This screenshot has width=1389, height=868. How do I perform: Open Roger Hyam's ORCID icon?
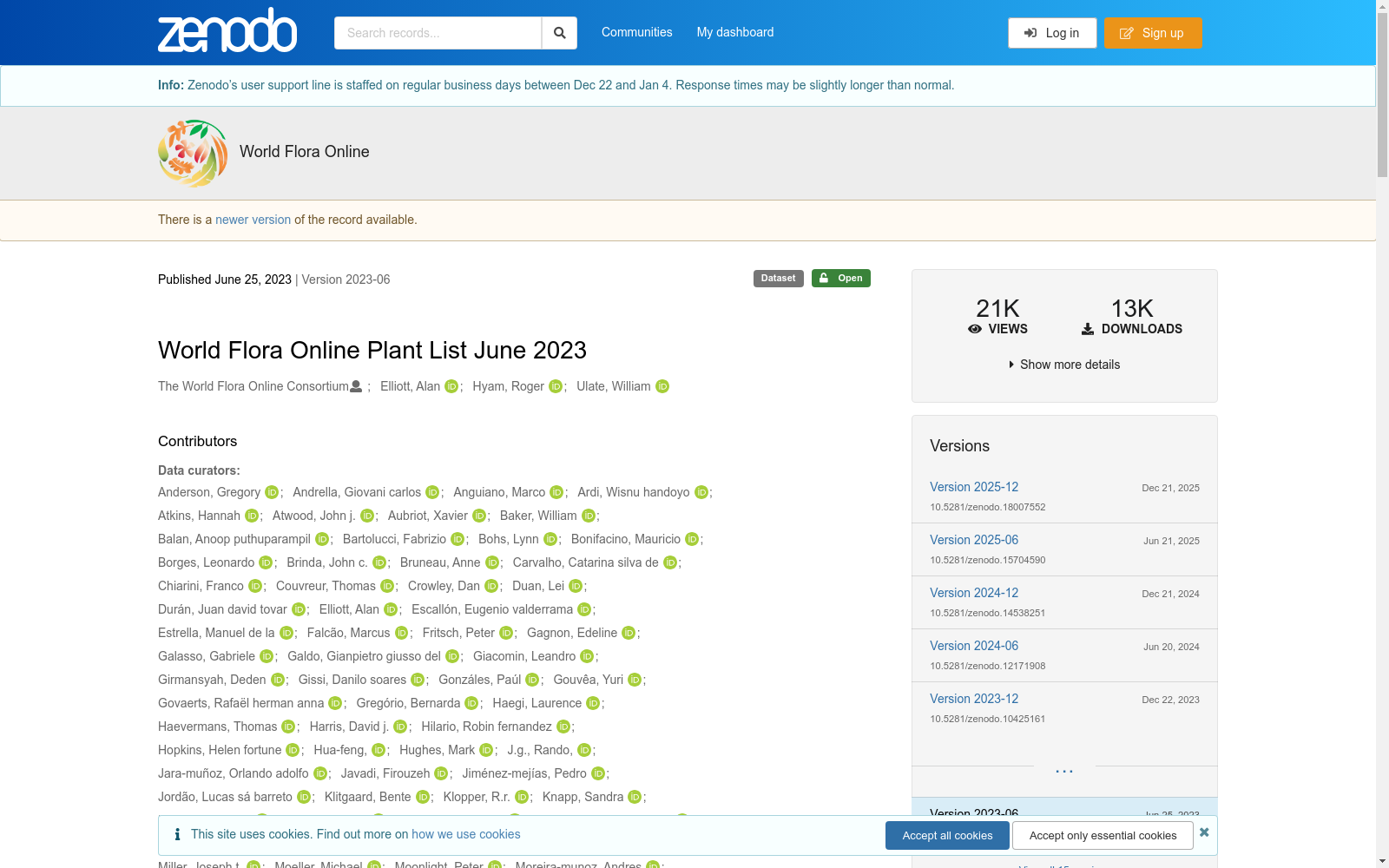pos(556,386)
